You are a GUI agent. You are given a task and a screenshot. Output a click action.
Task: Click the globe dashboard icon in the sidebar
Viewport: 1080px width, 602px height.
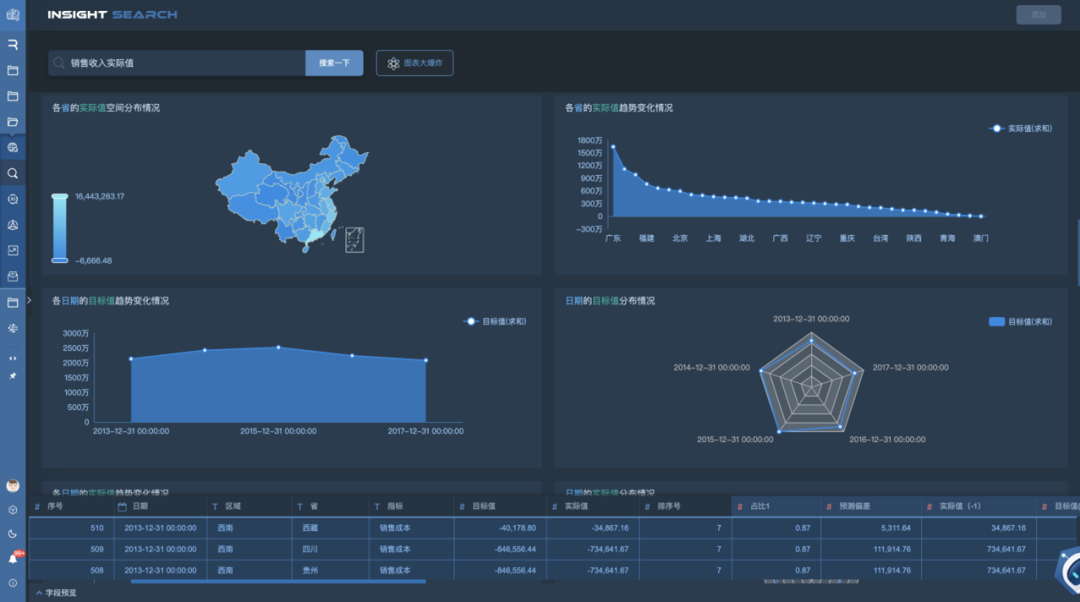pos(13,147)
